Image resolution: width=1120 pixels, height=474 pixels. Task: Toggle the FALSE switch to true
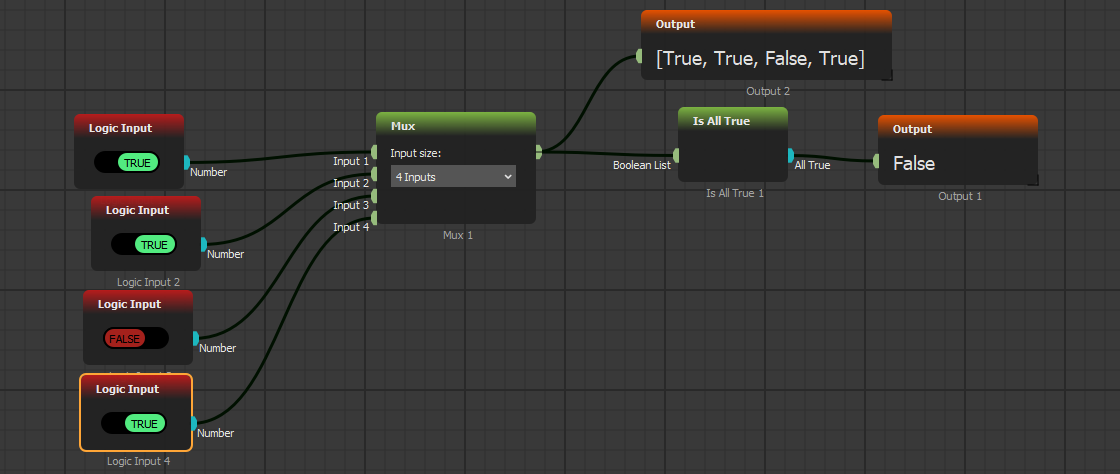[135, 338]
